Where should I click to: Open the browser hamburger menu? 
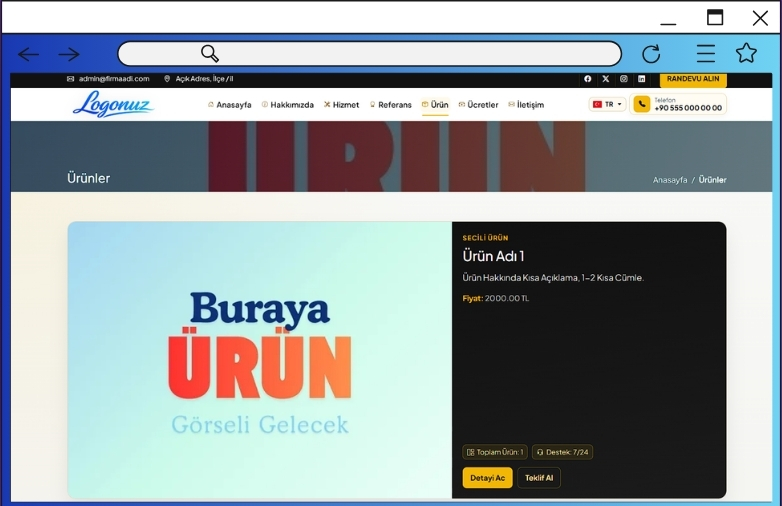tap(706, 53)
